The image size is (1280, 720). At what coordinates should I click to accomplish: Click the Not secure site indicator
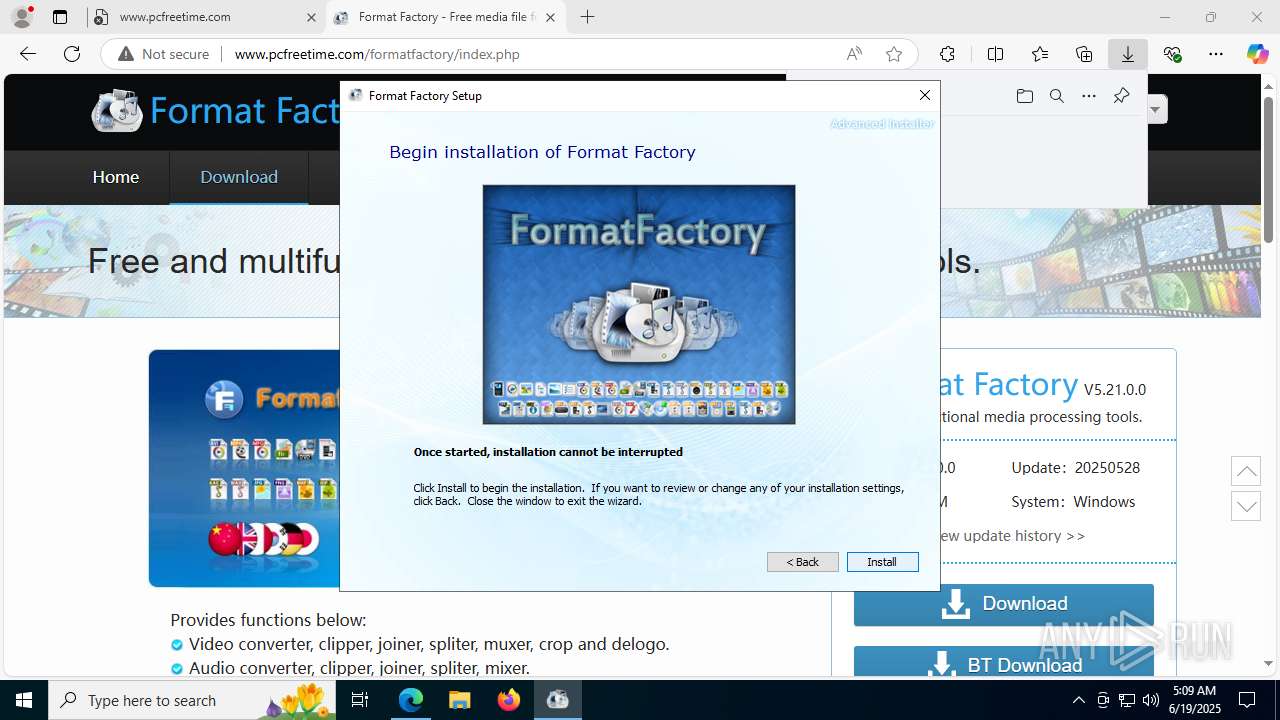tap(164, 54)
